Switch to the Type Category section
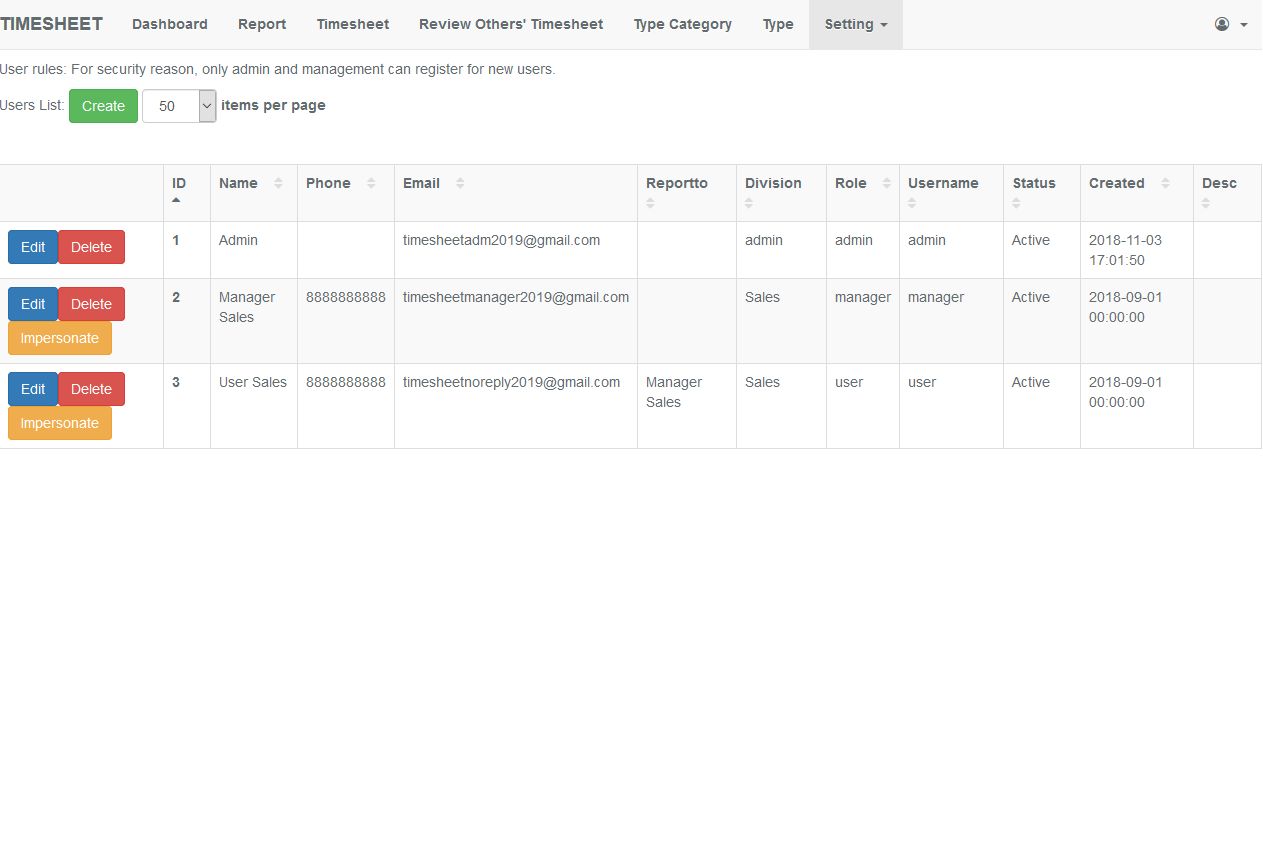This screenshot has width=1263, height=851. [682, 24]
